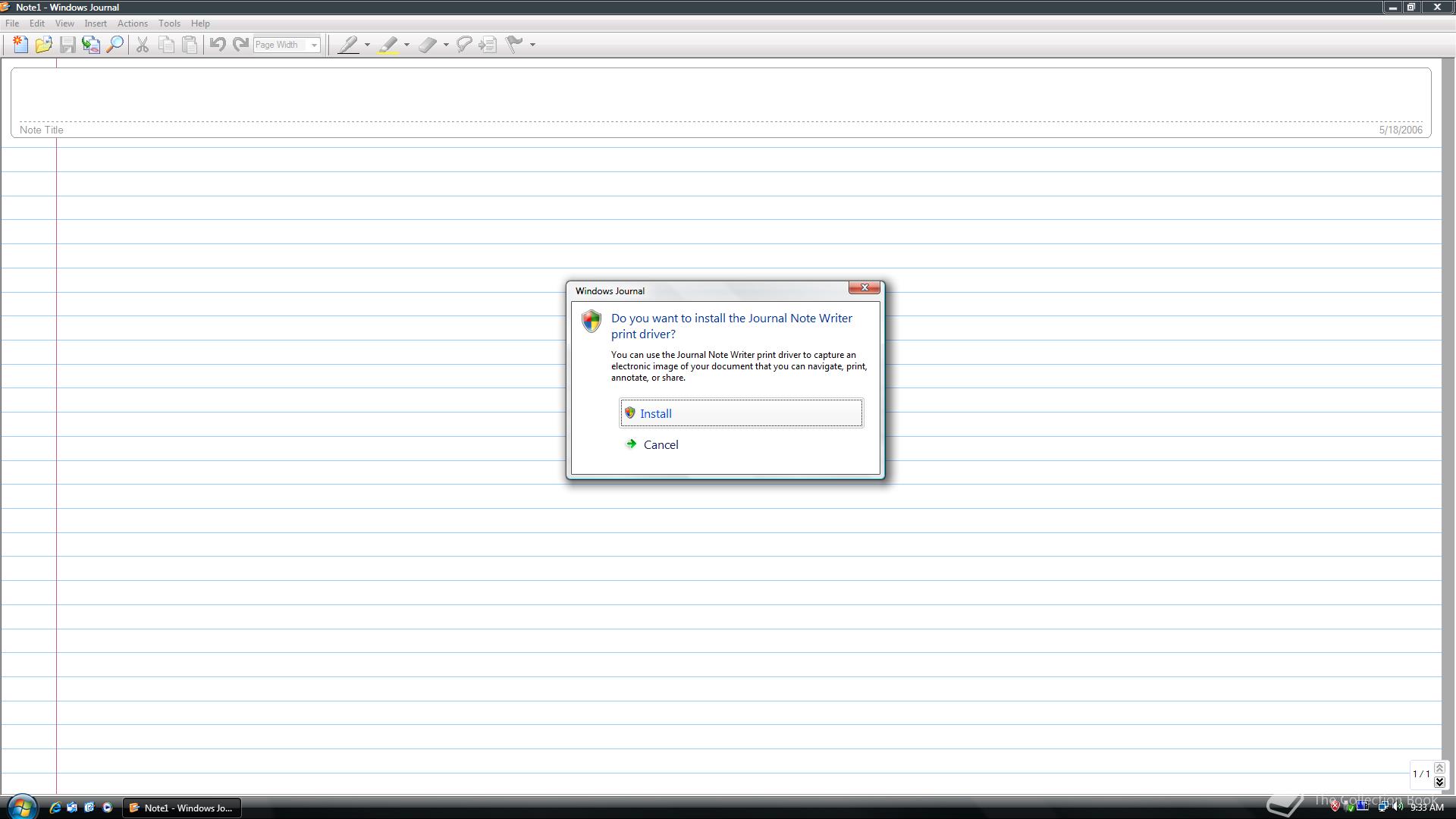Open the File menu
1456x819 pixels.
(x=12, y=24)
